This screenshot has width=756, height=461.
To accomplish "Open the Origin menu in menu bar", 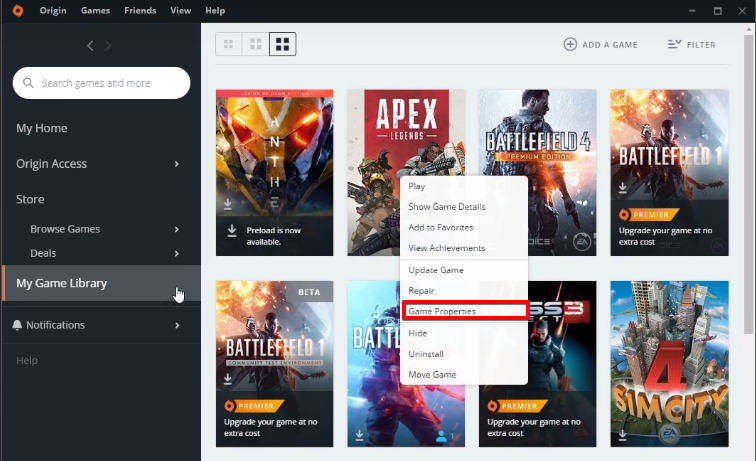I will (x=53, y=11).
